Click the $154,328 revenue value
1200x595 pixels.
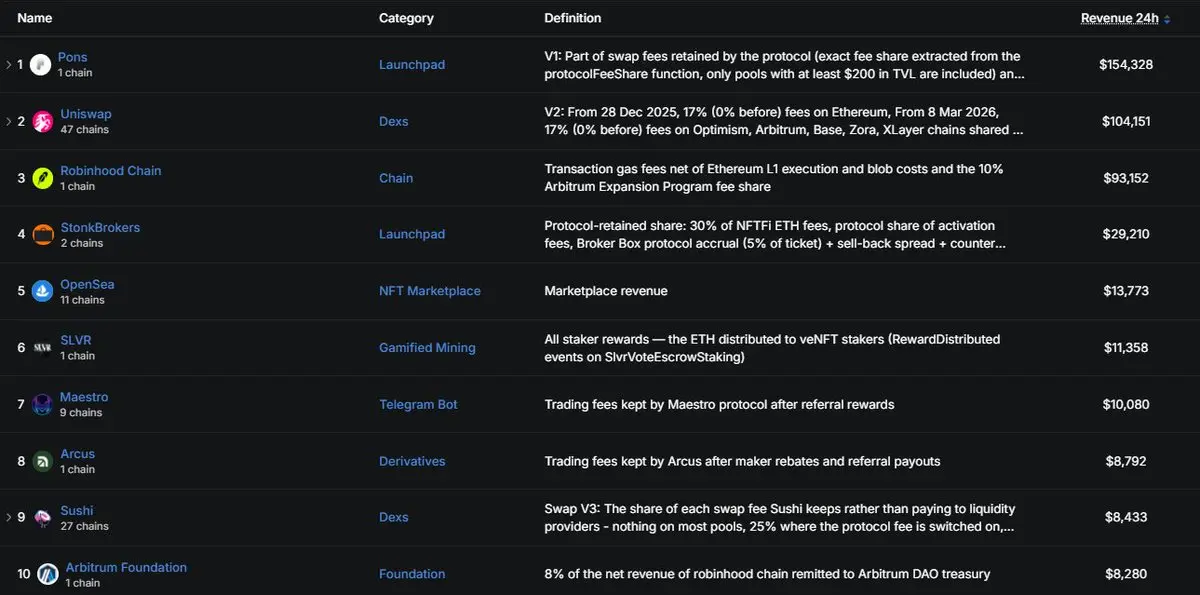(x=1126, y=65)
